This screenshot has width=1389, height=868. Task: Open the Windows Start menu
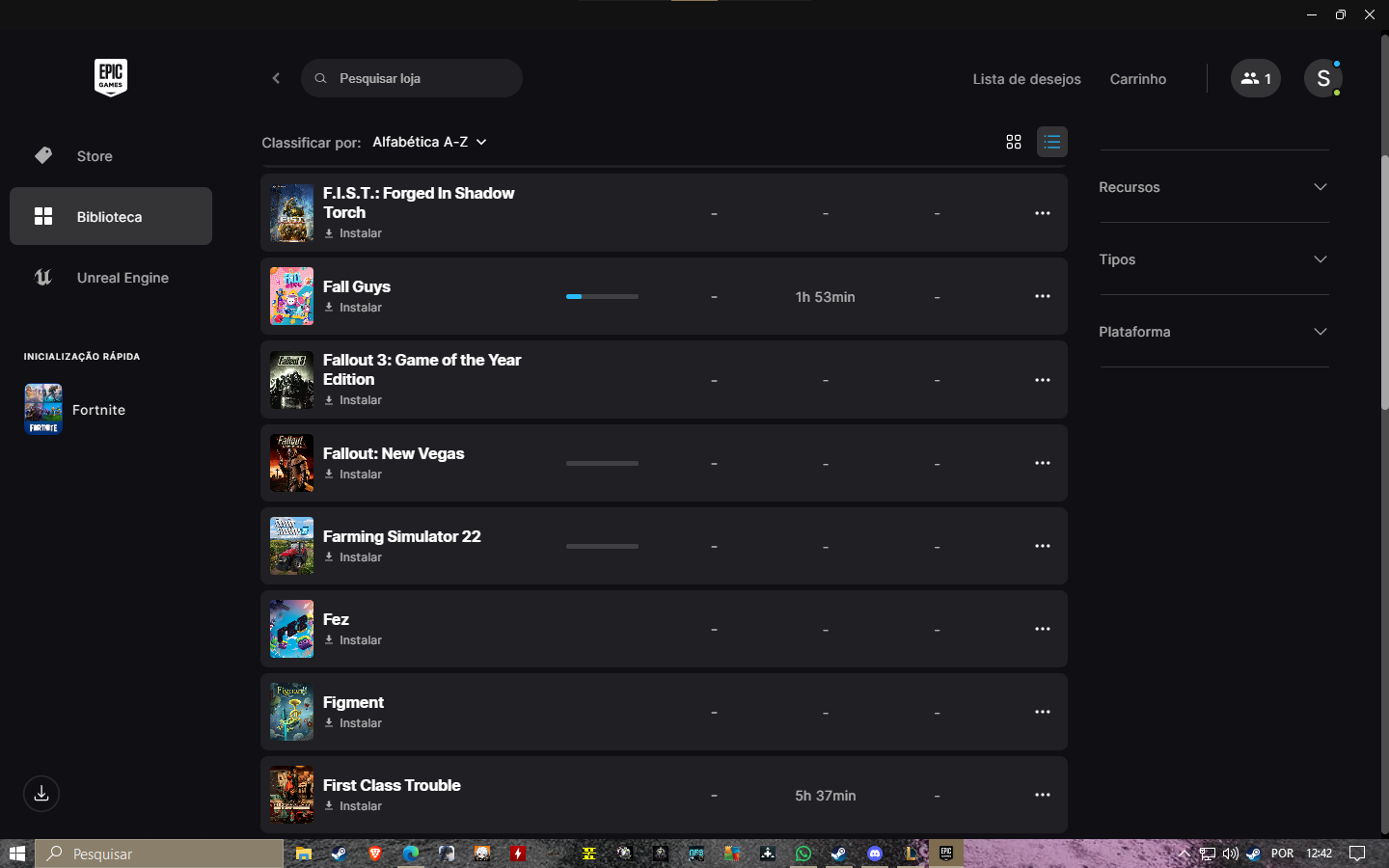click(16, 854)
